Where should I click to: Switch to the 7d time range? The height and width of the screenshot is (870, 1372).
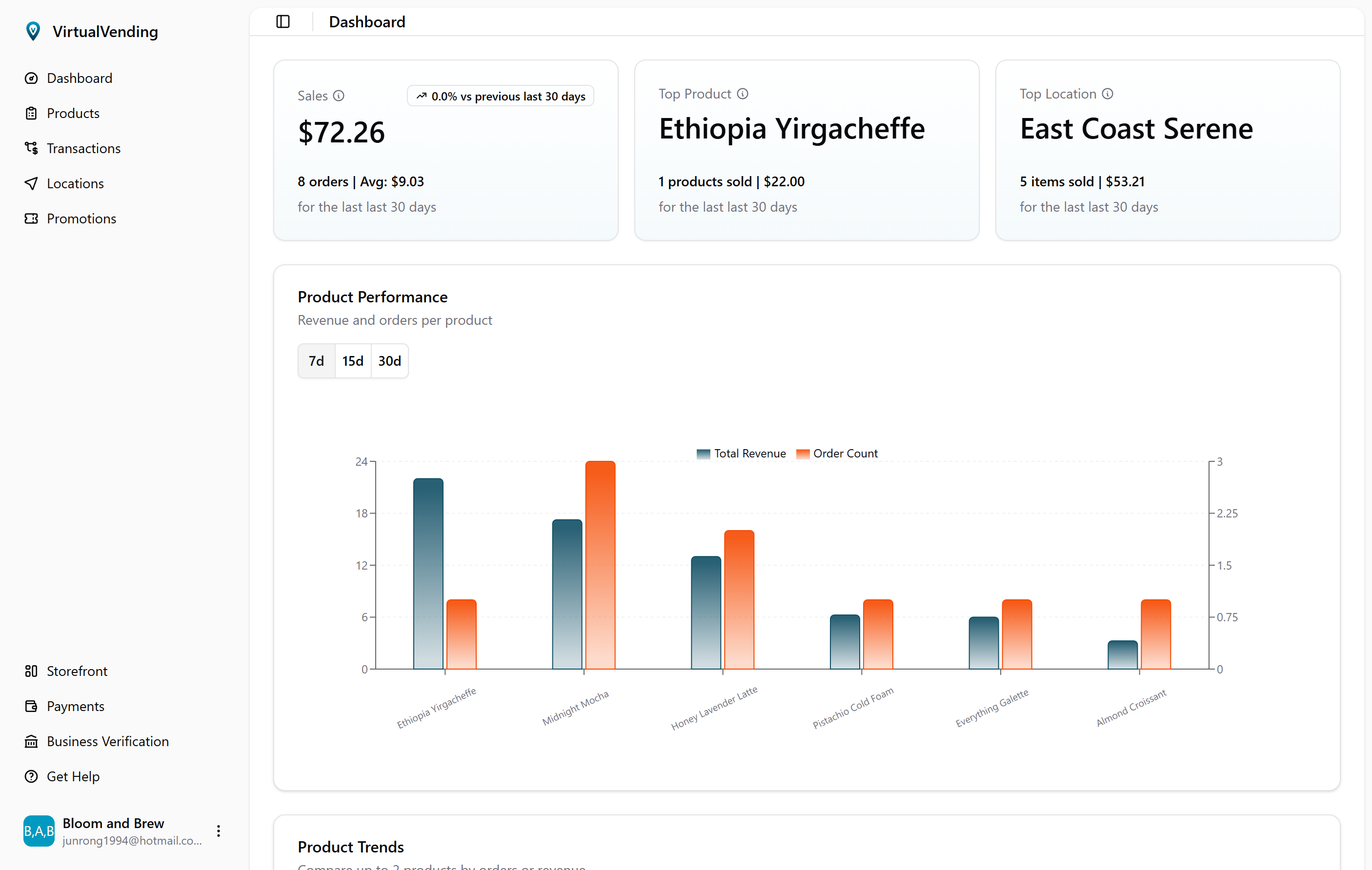tap(316, 361)
